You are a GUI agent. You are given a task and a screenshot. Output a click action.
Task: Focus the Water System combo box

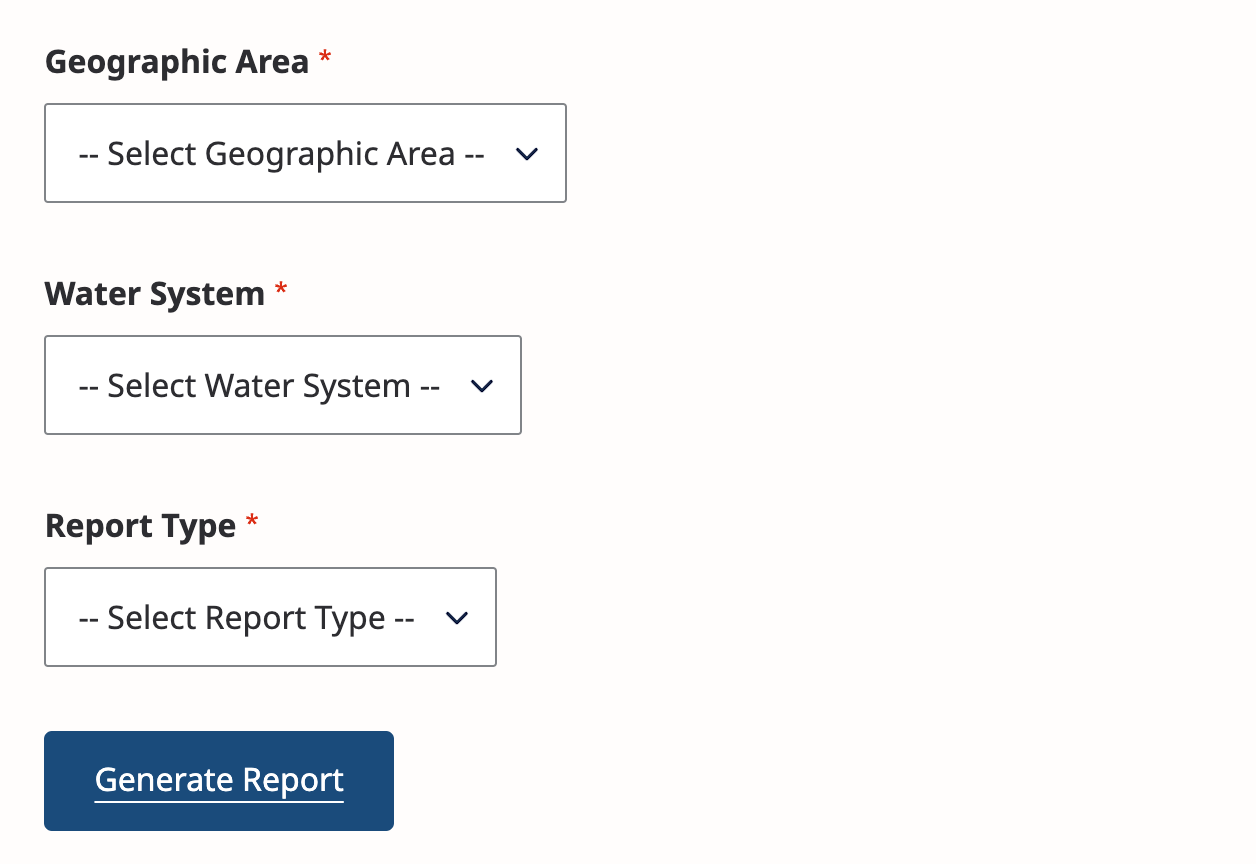pos(283,385)
